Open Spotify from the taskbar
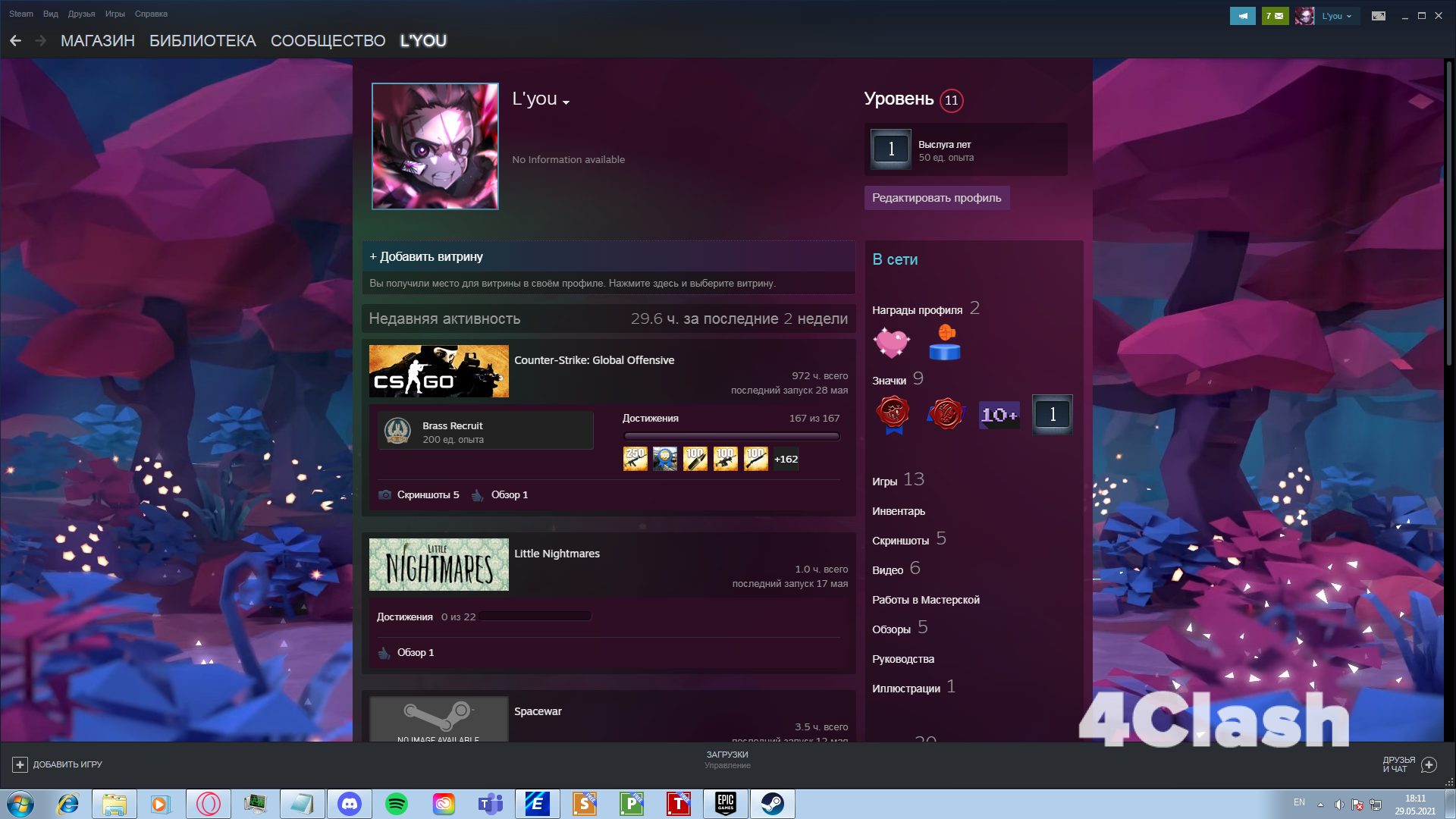This screenshot has width=1456, height=819. pyautogui.click(x=397, y=804)
